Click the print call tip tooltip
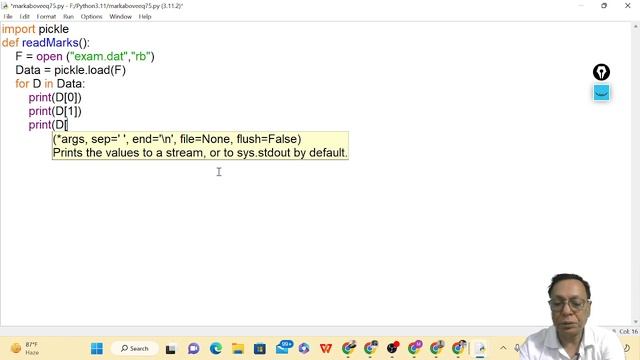The height and width of the screenshot is (360, 640). (200, 146)
